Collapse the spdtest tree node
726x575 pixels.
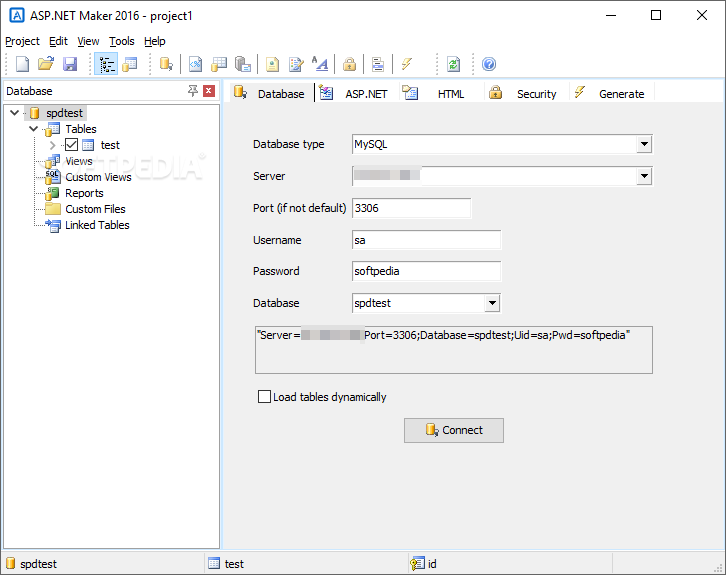click(14, 112)
